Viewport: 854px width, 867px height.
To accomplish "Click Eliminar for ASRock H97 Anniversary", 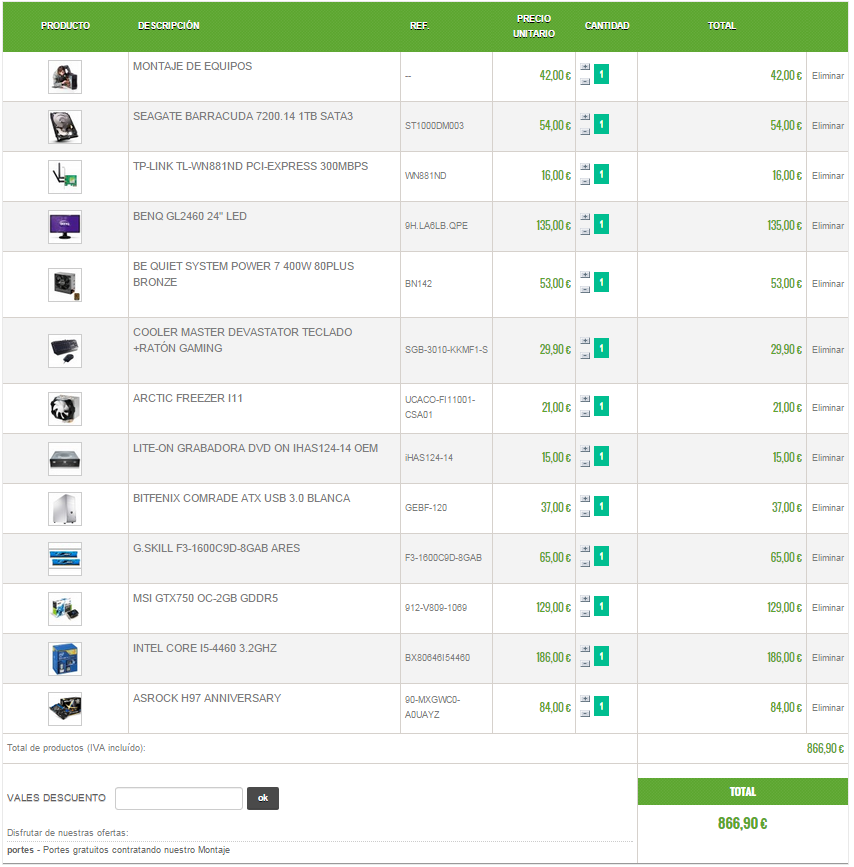I will pos(827,708).
